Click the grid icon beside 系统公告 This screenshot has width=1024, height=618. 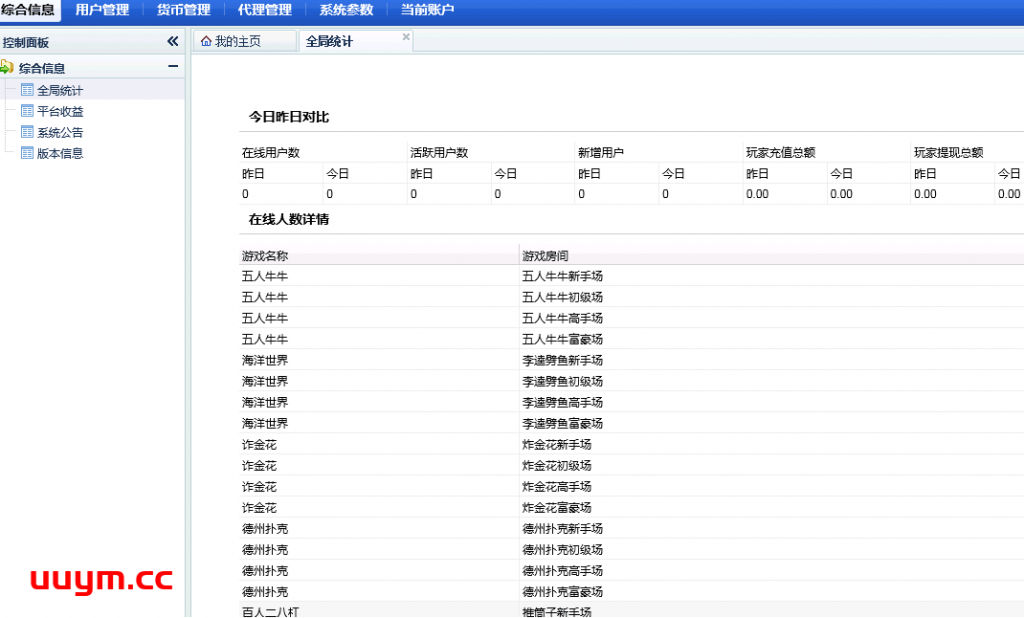[x=27, y=132]
